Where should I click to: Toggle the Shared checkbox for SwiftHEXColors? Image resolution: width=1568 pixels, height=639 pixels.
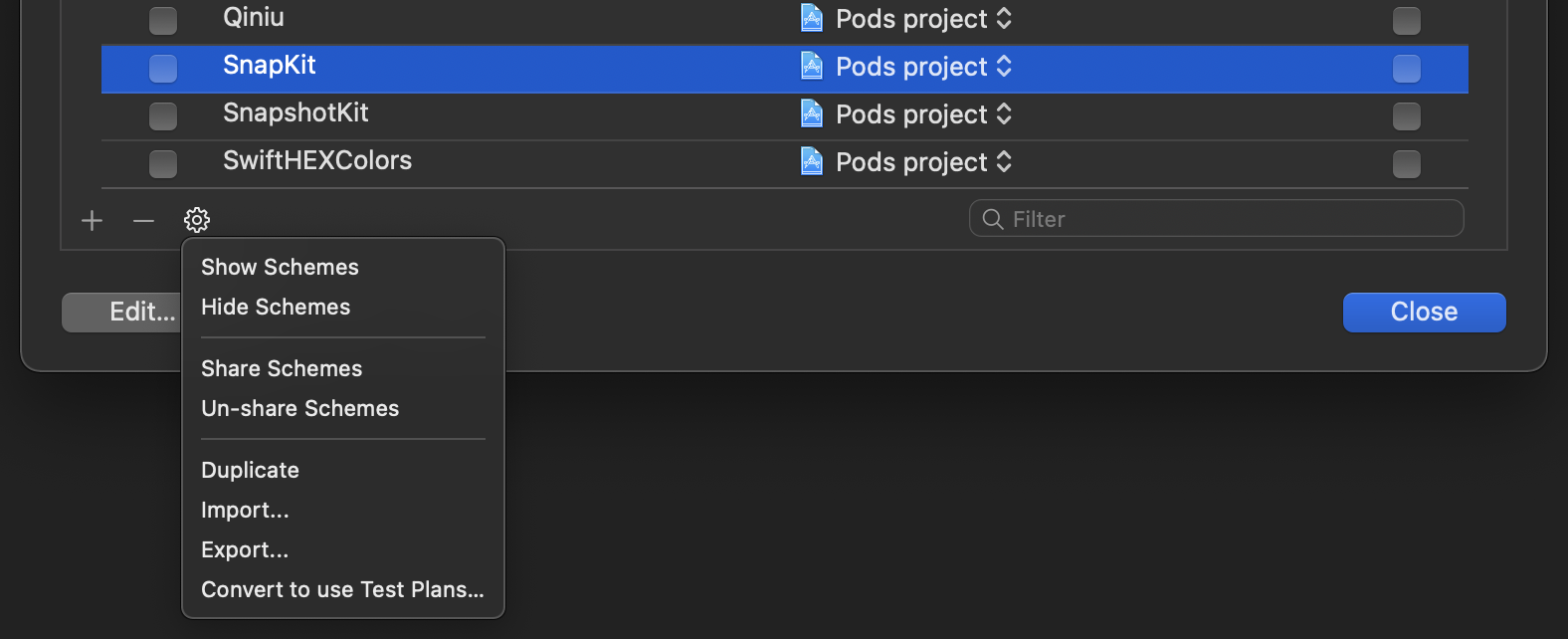[1406, 163]
